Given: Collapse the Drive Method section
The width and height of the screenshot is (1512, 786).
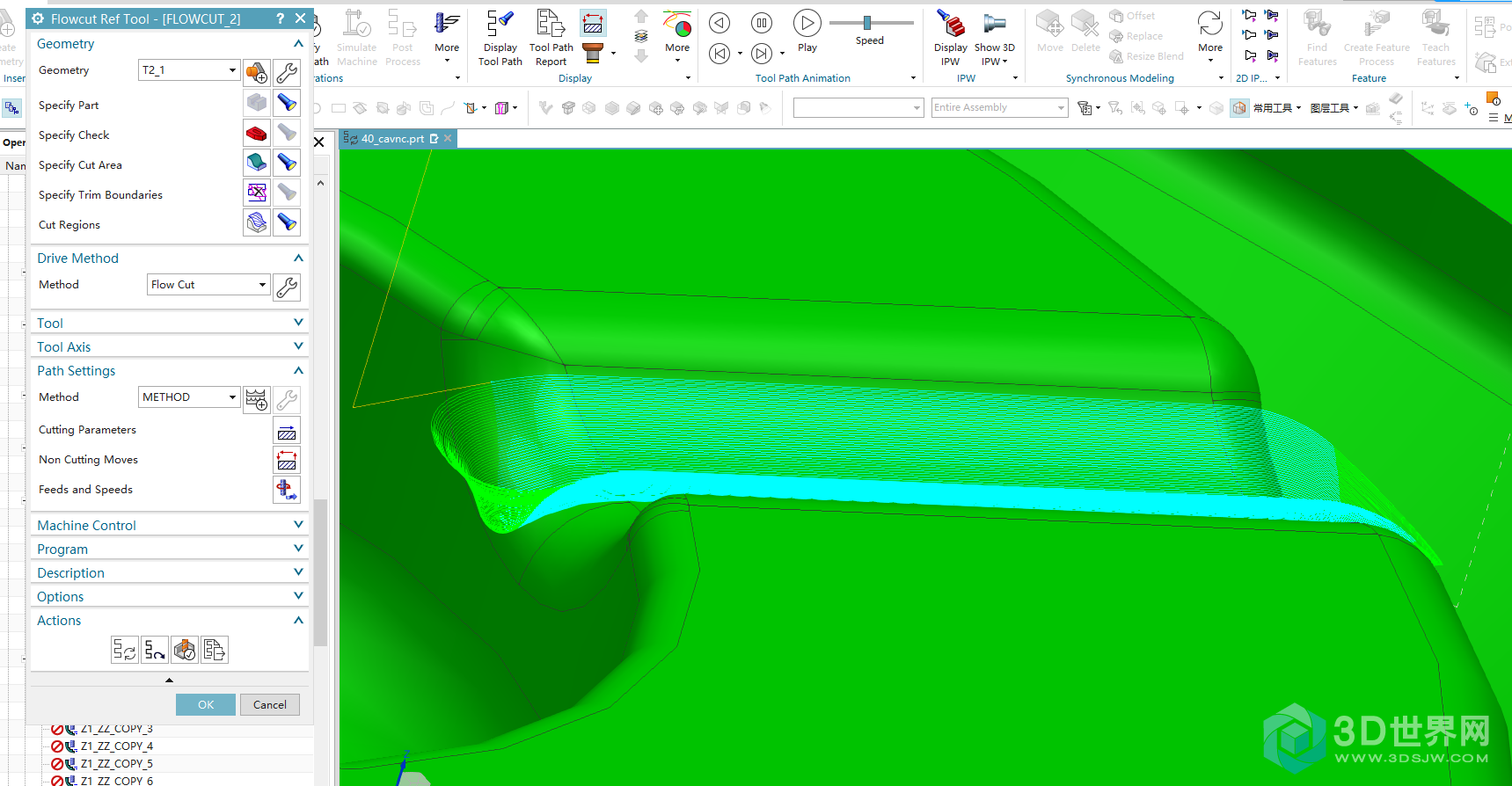Looking at the screenshot, I should click(x=298, y=258).
